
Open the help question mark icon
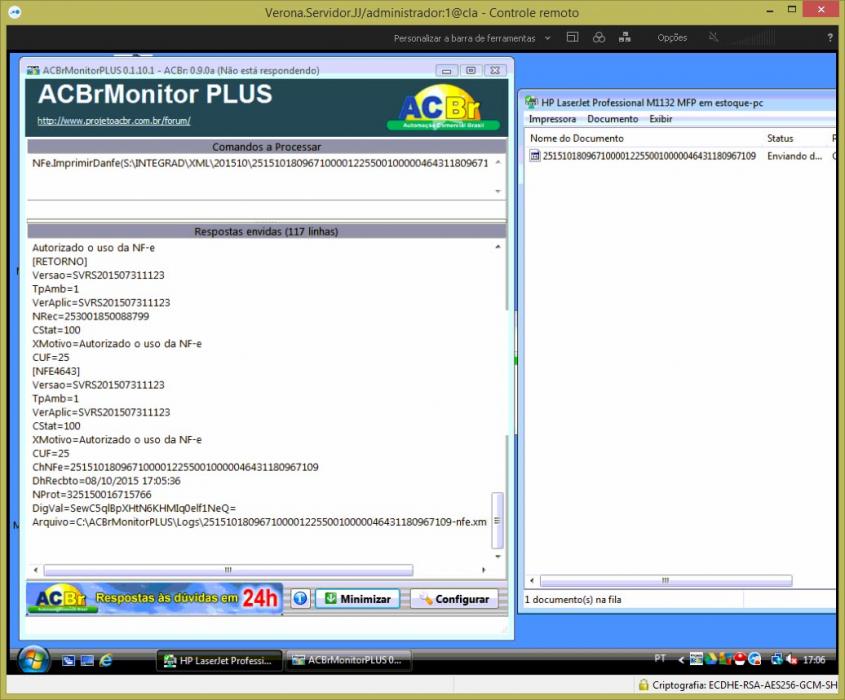click(830, 37)
